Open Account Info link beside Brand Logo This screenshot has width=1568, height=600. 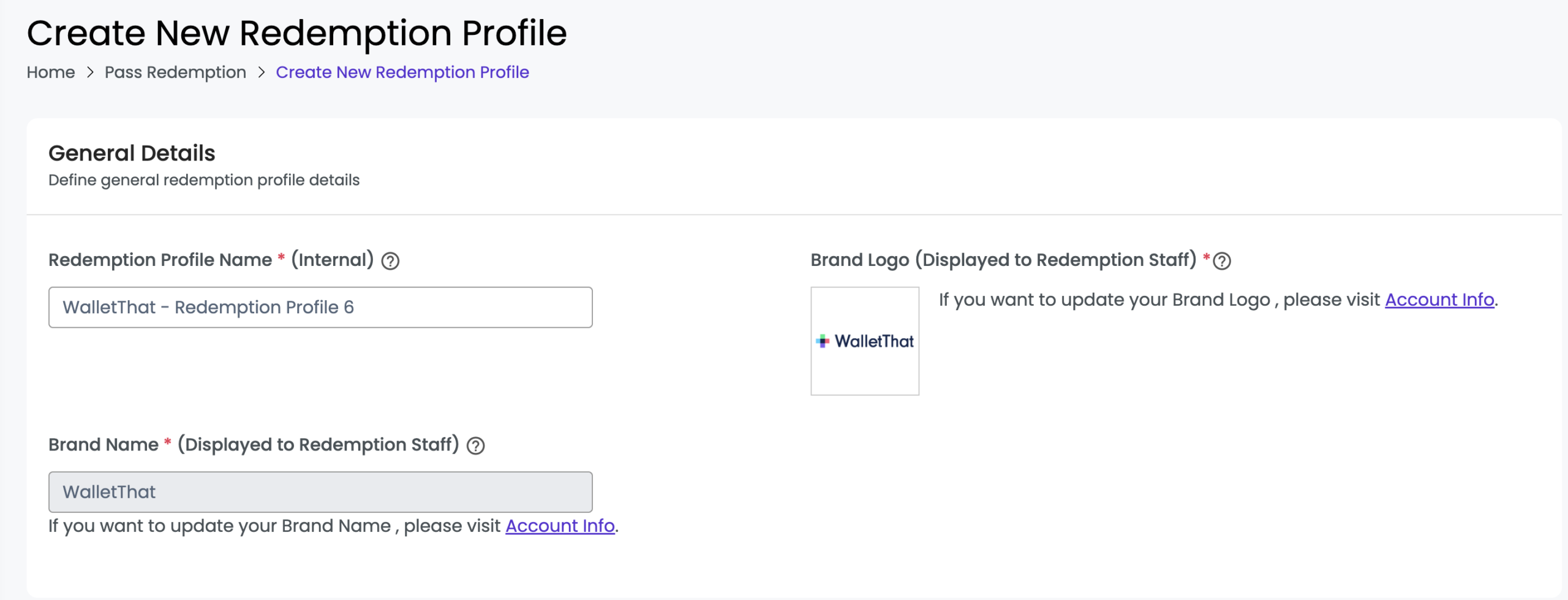(1439, 300)
